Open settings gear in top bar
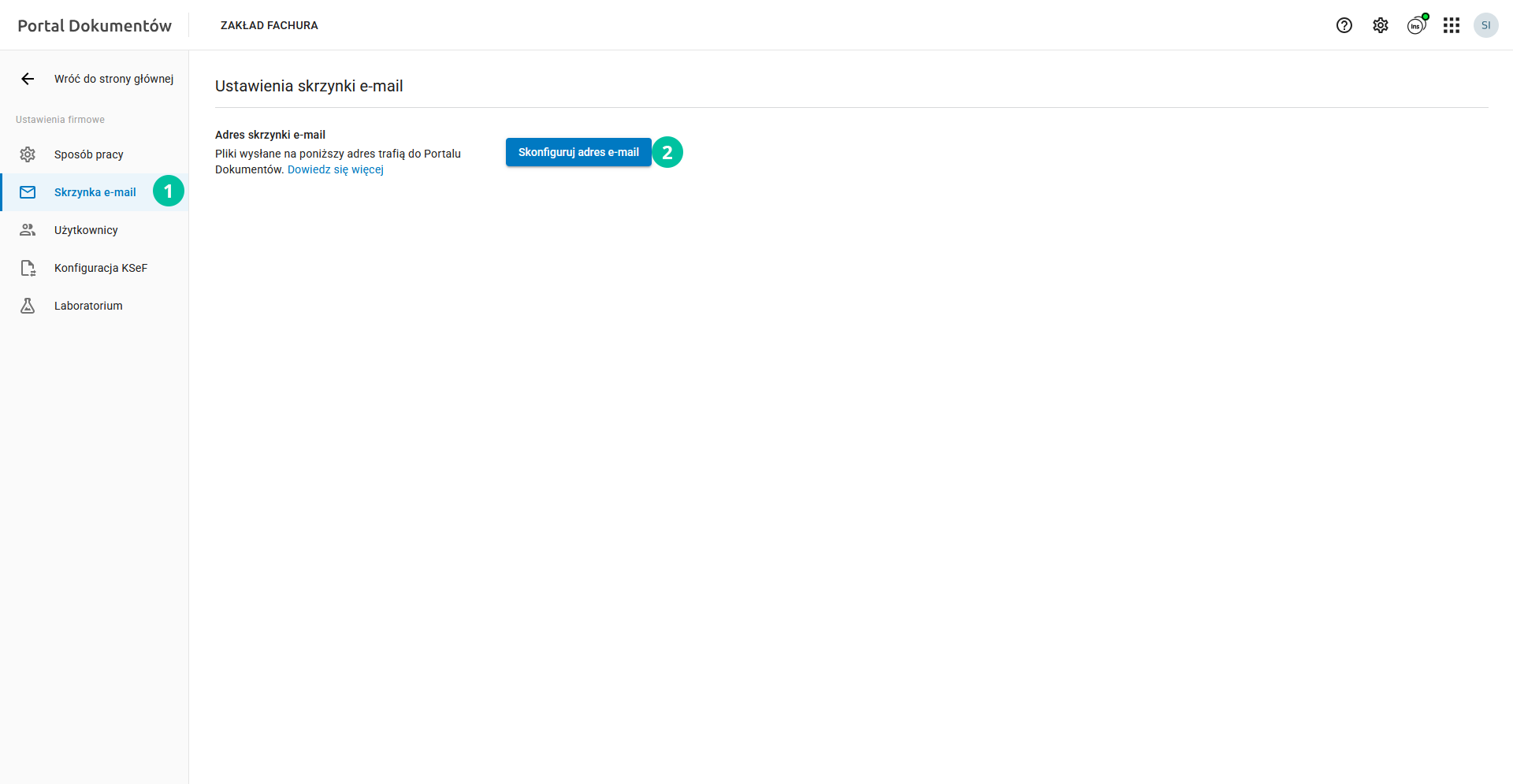1513x784 pixels. coord(1381,25)
